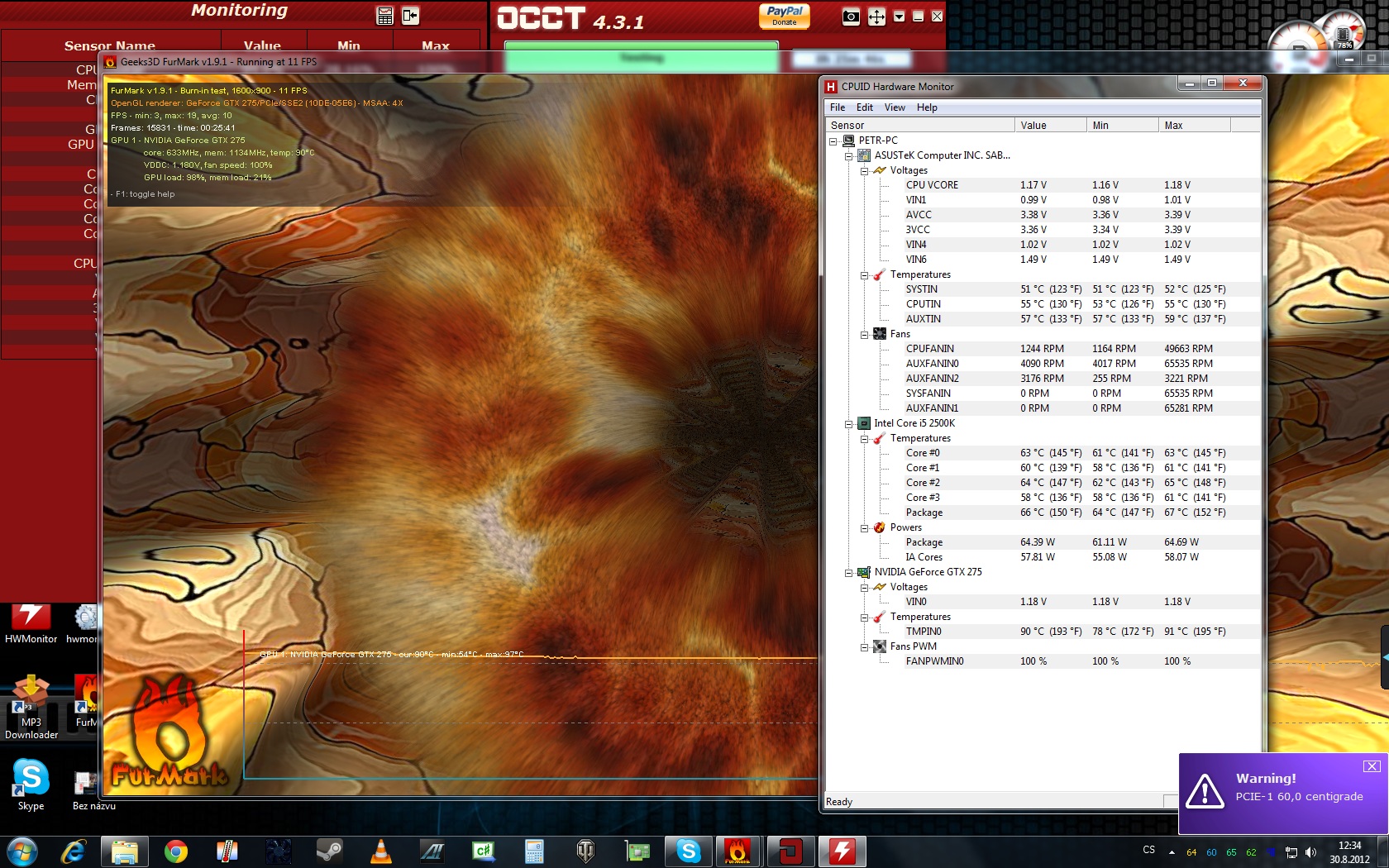The width and height of the screenshot is (1389, 868).
Task: Click the NVIDIA graphics card tree icon
Action: point(864,572)
